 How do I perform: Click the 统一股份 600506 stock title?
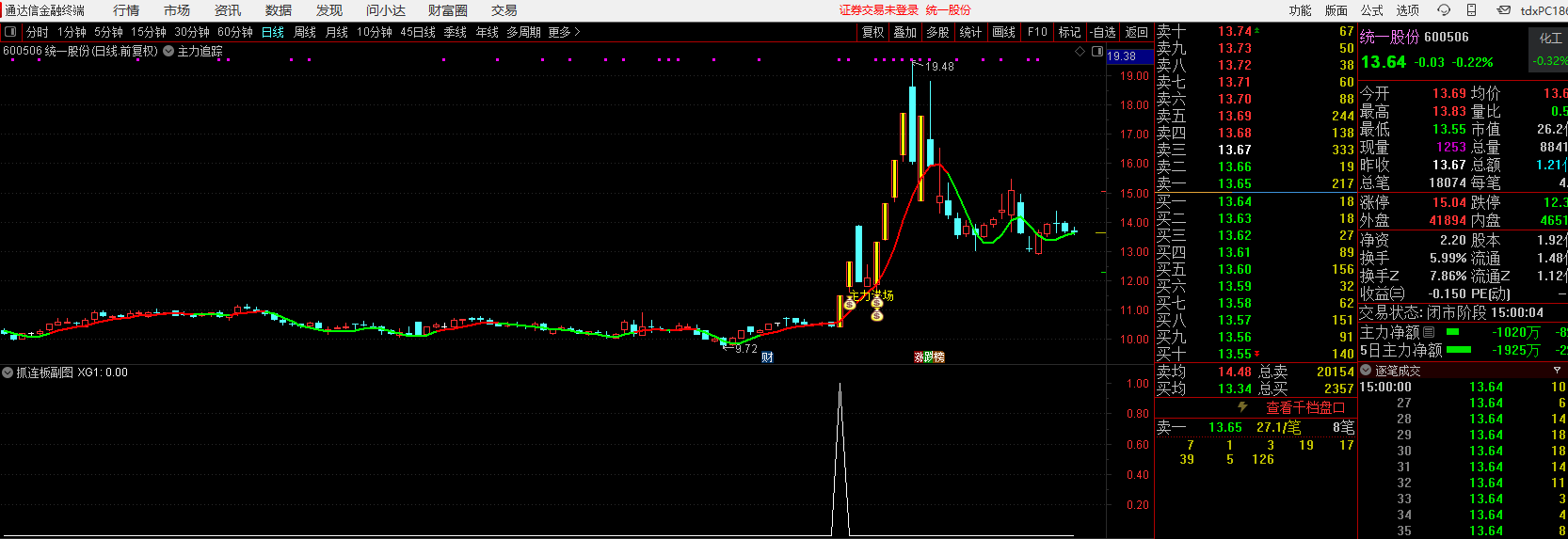[x=1415, y=37]
